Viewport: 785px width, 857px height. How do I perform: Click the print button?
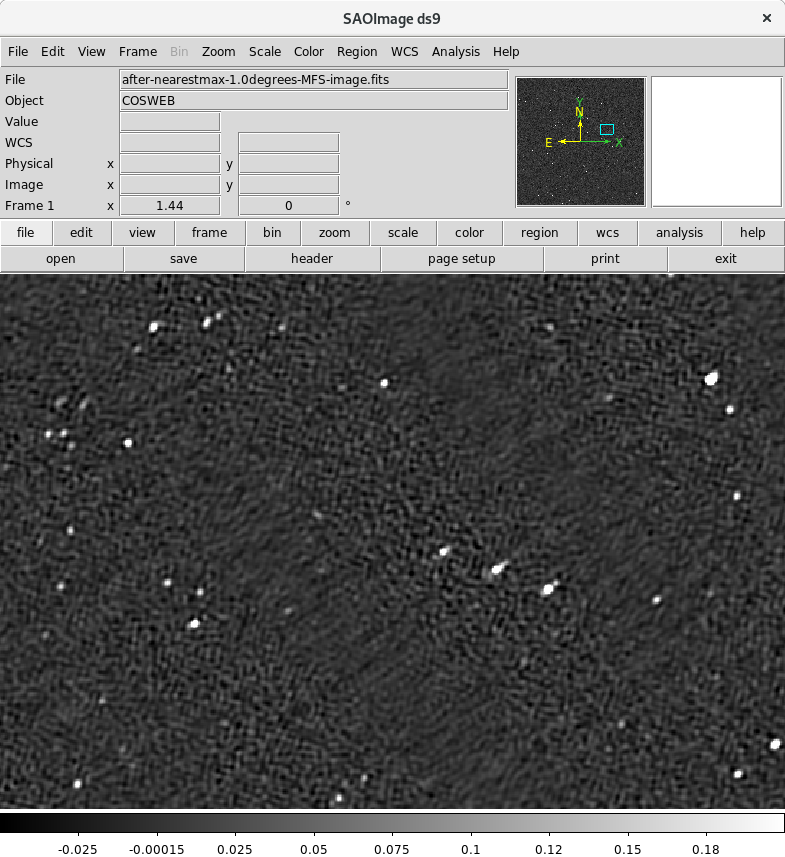pyautogui.click(x=605, y=259)
